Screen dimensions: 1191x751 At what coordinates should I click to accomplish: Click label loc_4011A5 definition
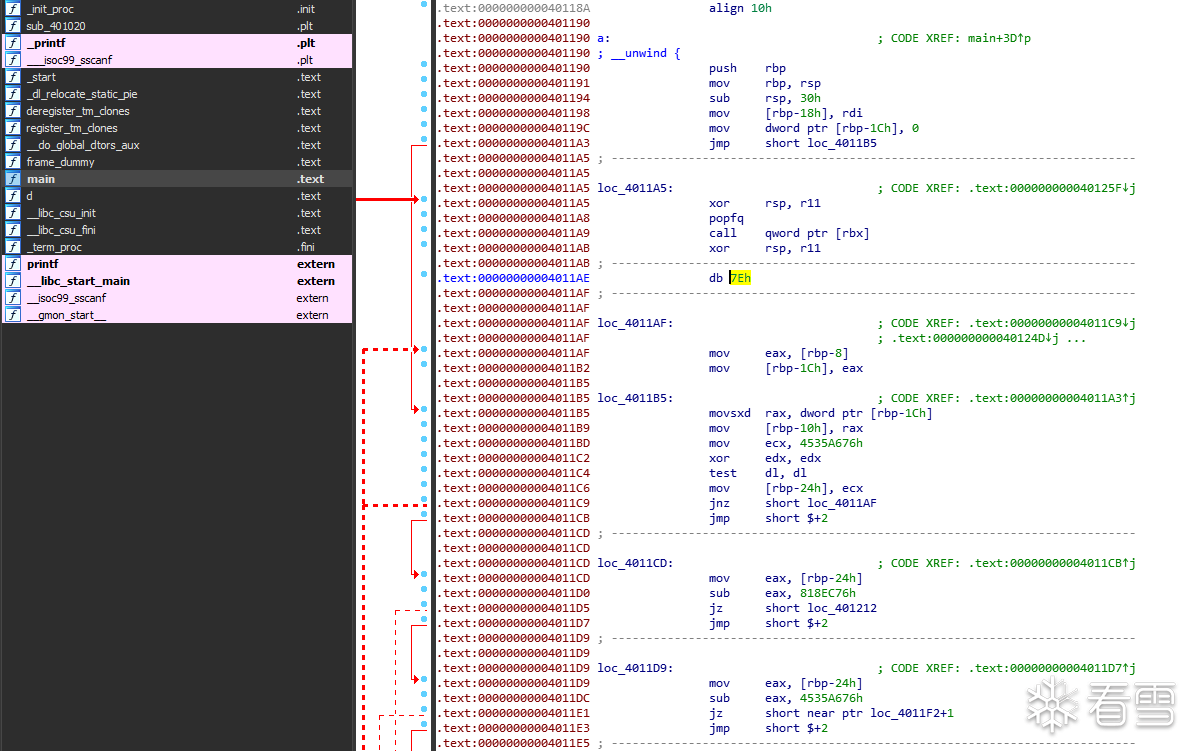pos(635,188)
